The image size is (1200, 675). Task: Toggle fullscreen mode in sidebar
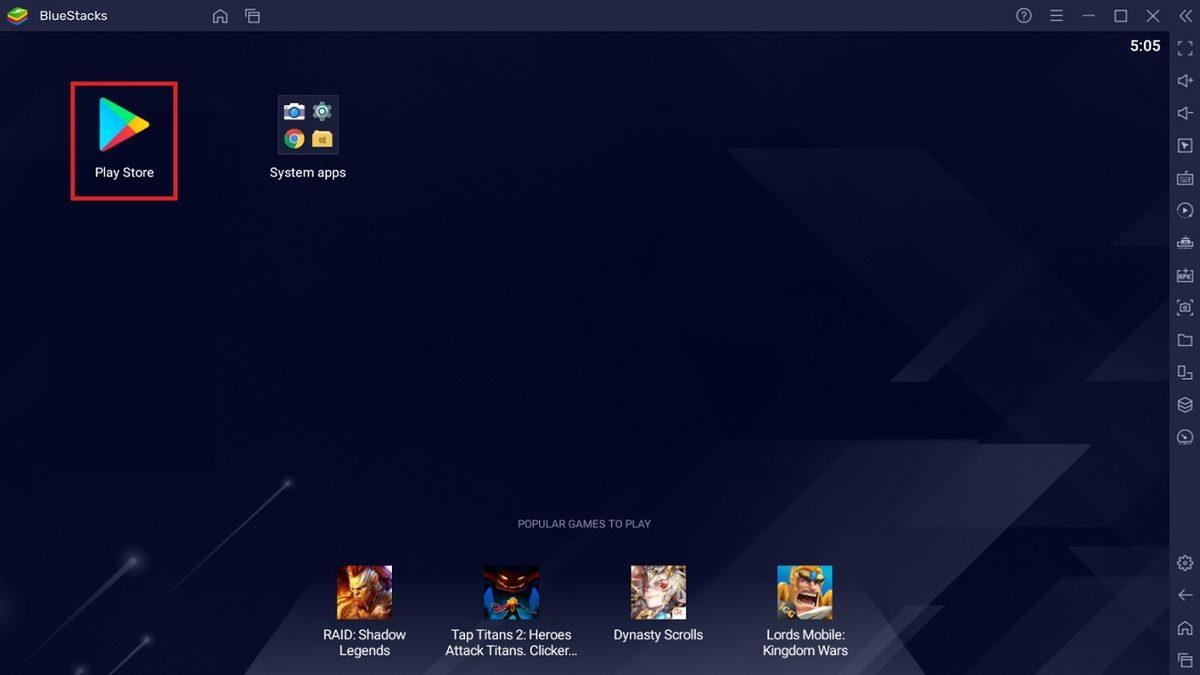(x=1185, y=49)
